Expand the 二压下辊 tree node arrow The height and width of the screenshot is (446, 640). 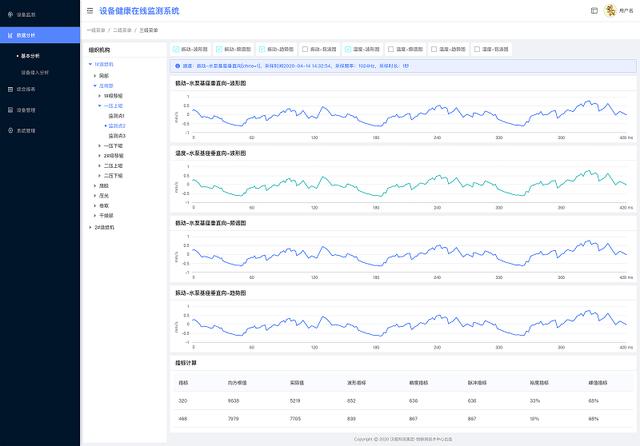click(100, 175)
